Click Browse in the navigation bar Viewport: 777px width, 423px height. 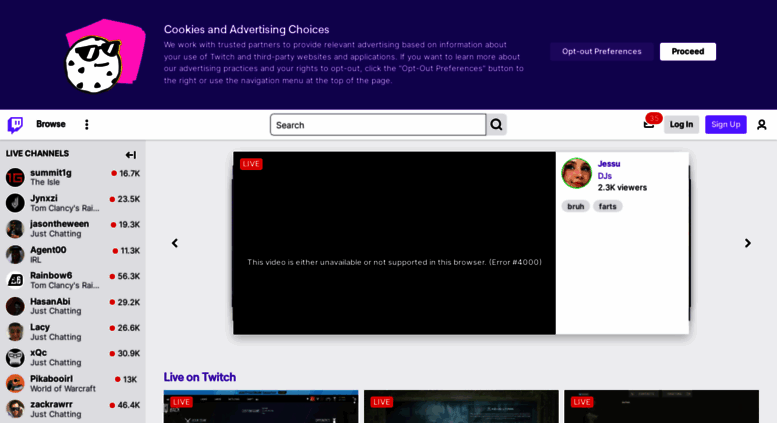[51, 124]
